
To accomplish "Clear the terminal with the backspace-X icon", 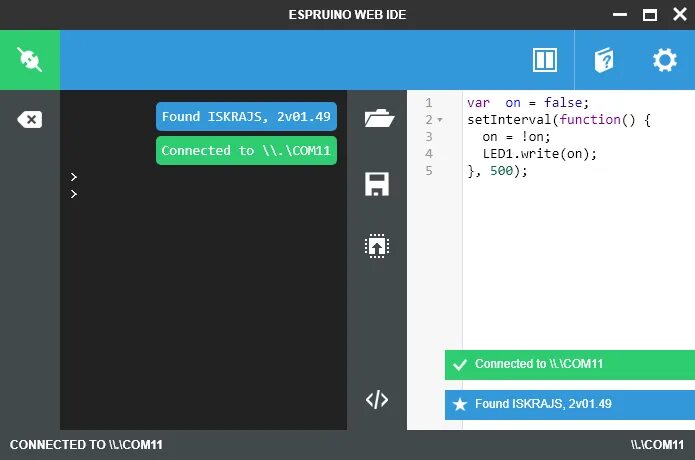I will pos(30,120).
